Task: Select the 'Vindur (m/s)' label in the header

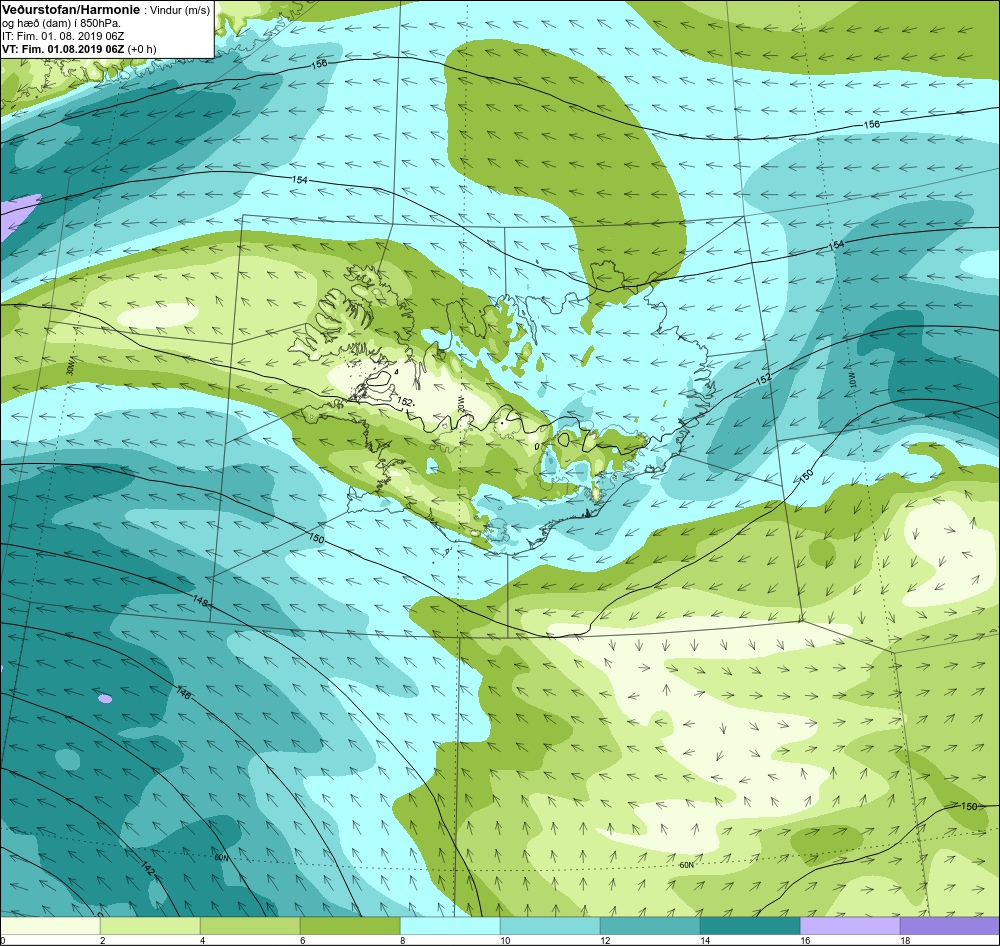Action: pos(180,11)
